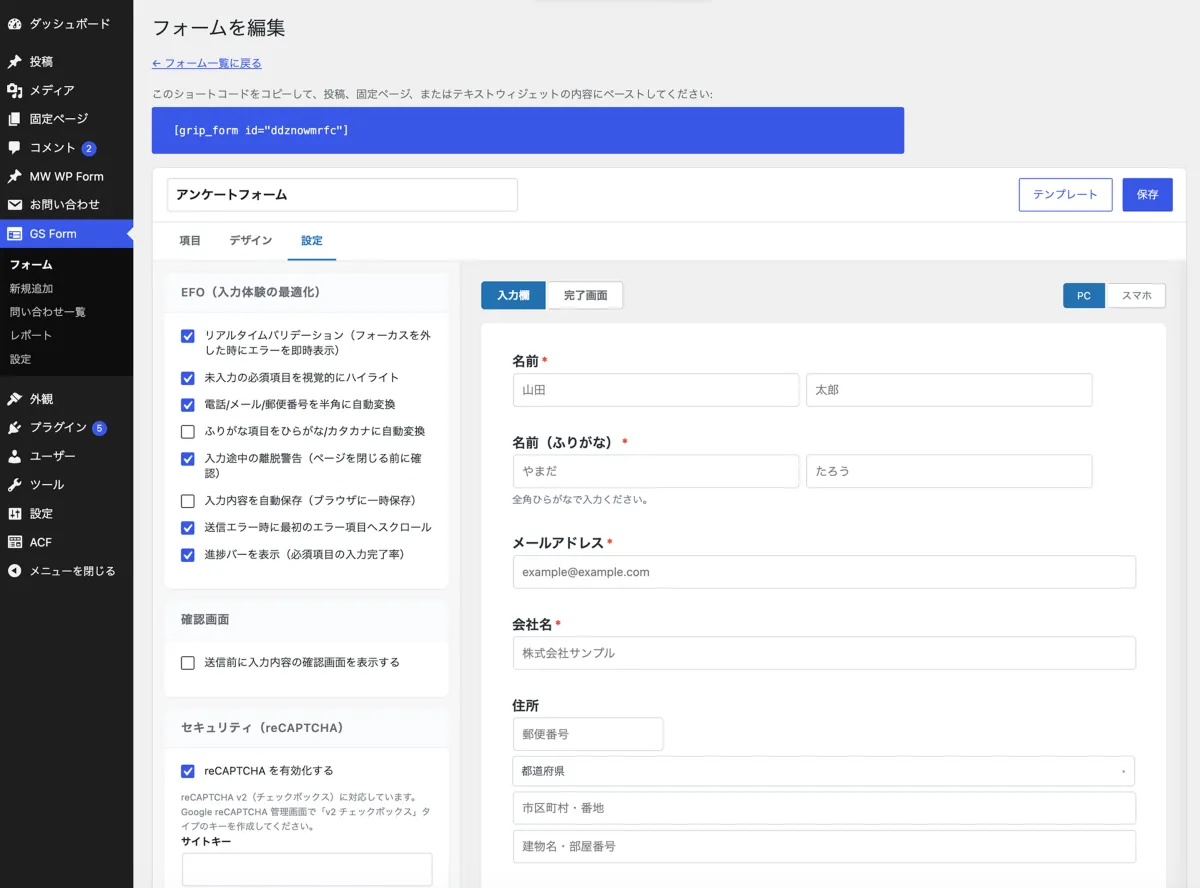
Task: Click the plugin updates badge 5
Action: (99, 428)
